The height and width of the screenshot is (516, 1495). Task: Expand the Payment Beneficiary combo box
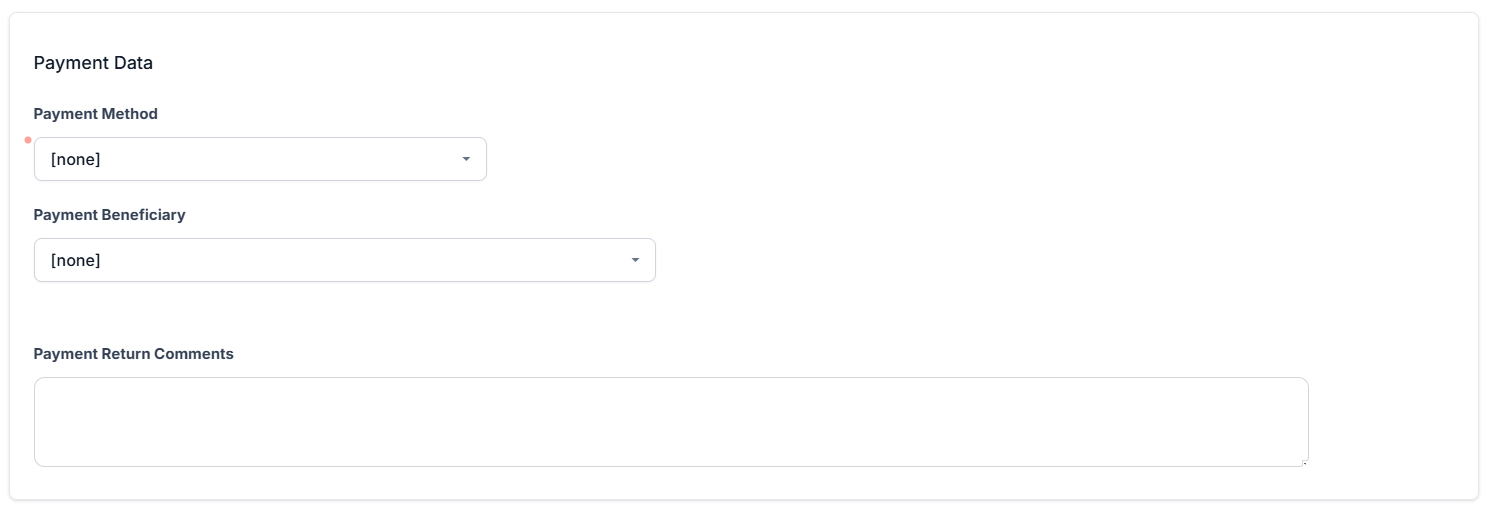click(x=344, y=260)
